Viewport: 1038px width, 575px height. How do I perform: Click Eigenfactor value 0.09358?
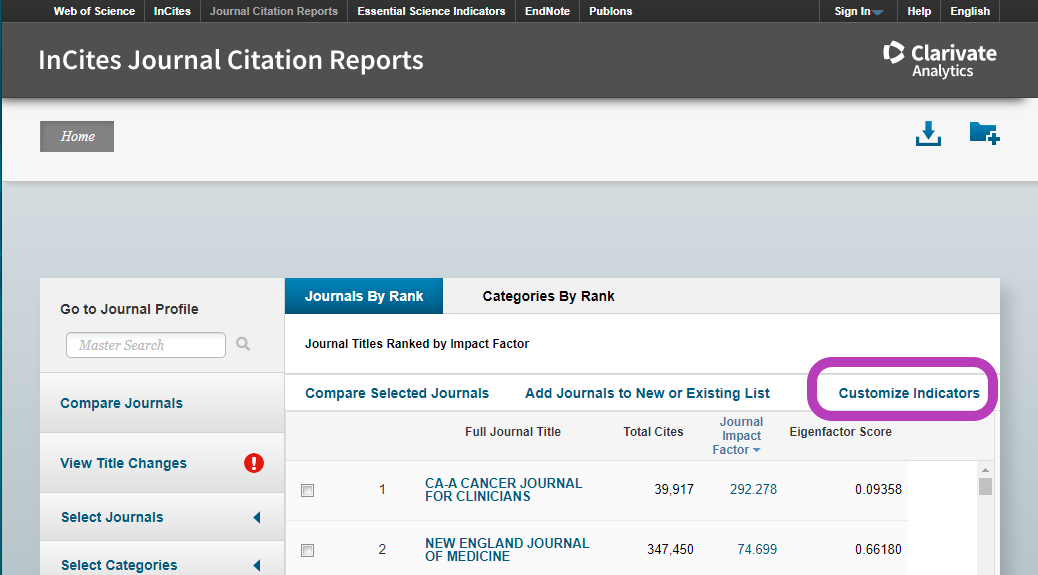(878, 490)
